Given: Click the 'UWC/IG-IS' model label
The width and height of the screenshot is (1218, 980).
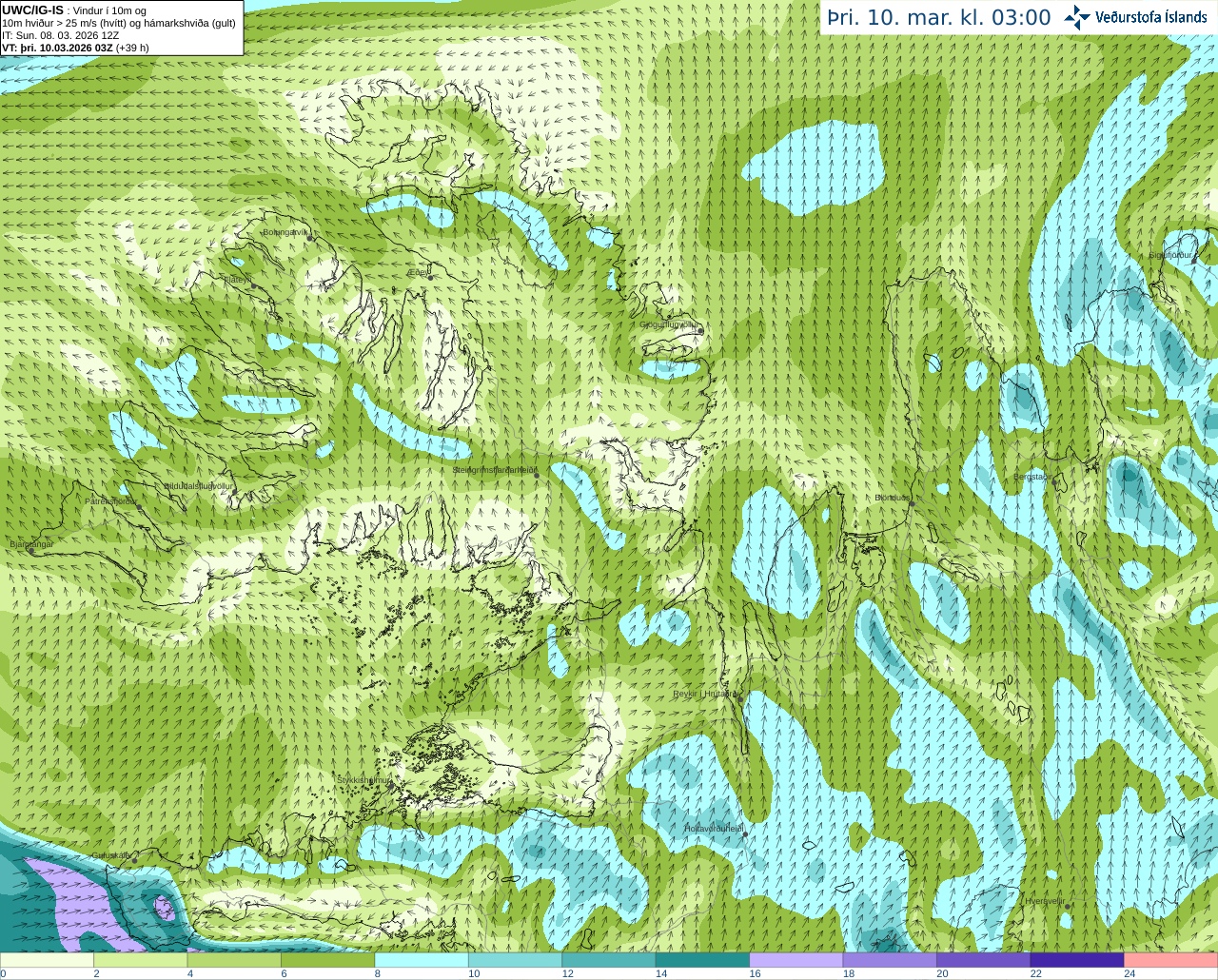Looking at the screenshot, I should coord(32,10).
